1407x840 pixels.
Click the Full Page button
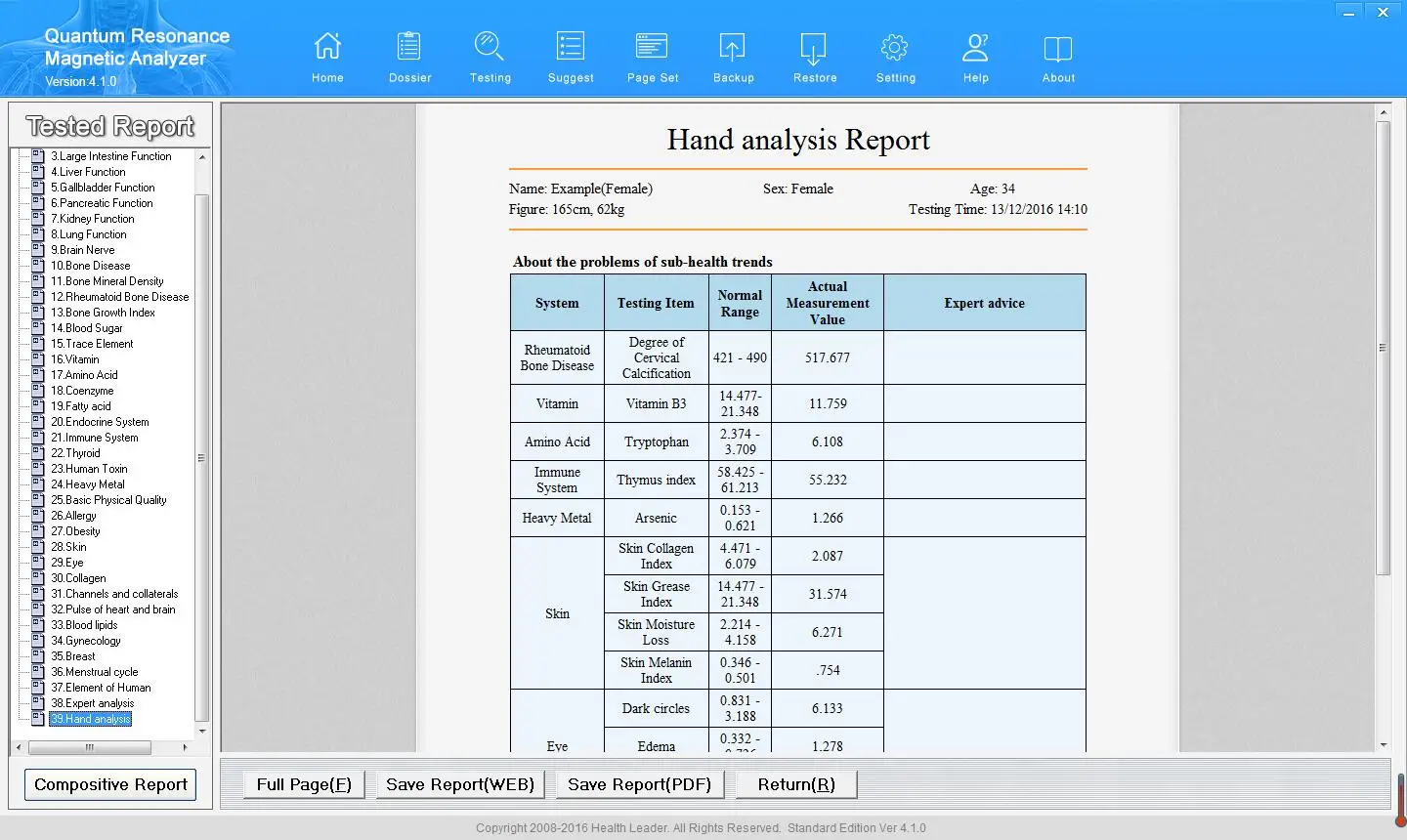[304, 783]
